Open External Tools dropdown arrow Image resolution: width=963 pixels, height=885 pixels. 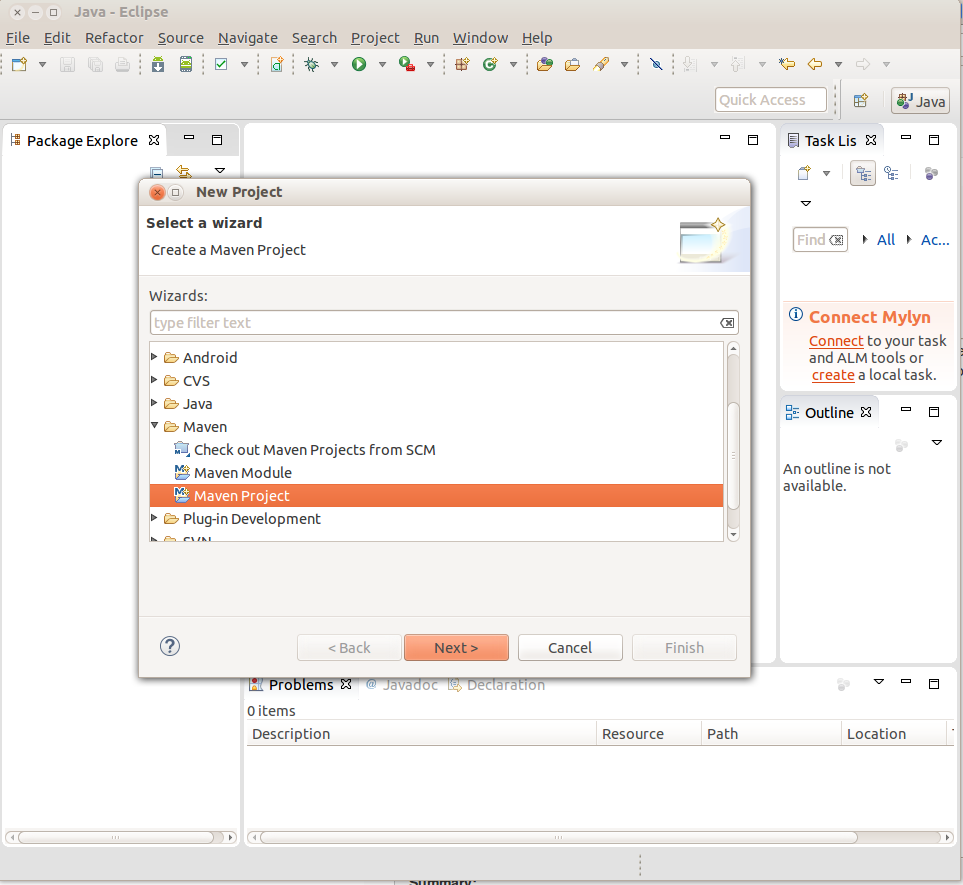click(431, 64)
